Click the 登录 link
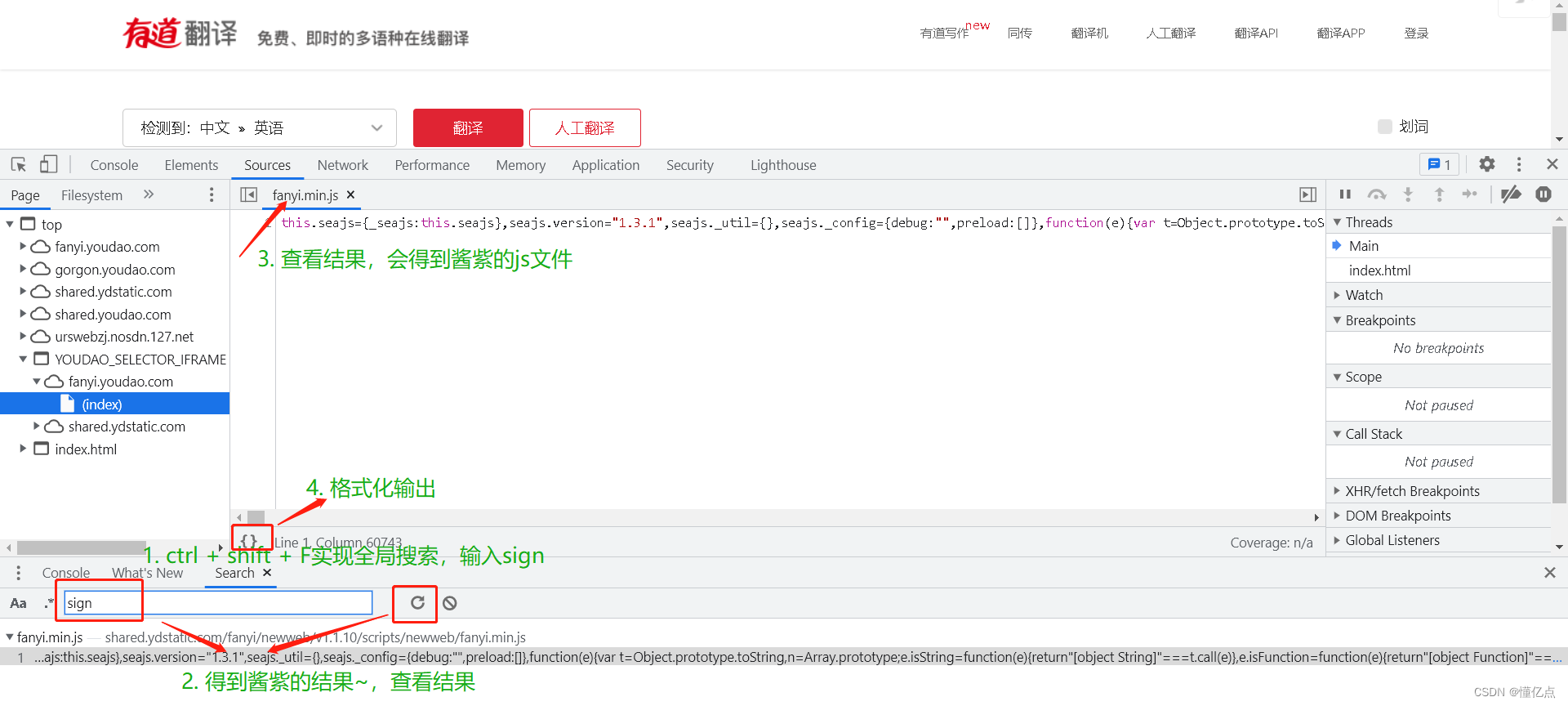Screen dimensions: 1568x706 point(1416,33)
